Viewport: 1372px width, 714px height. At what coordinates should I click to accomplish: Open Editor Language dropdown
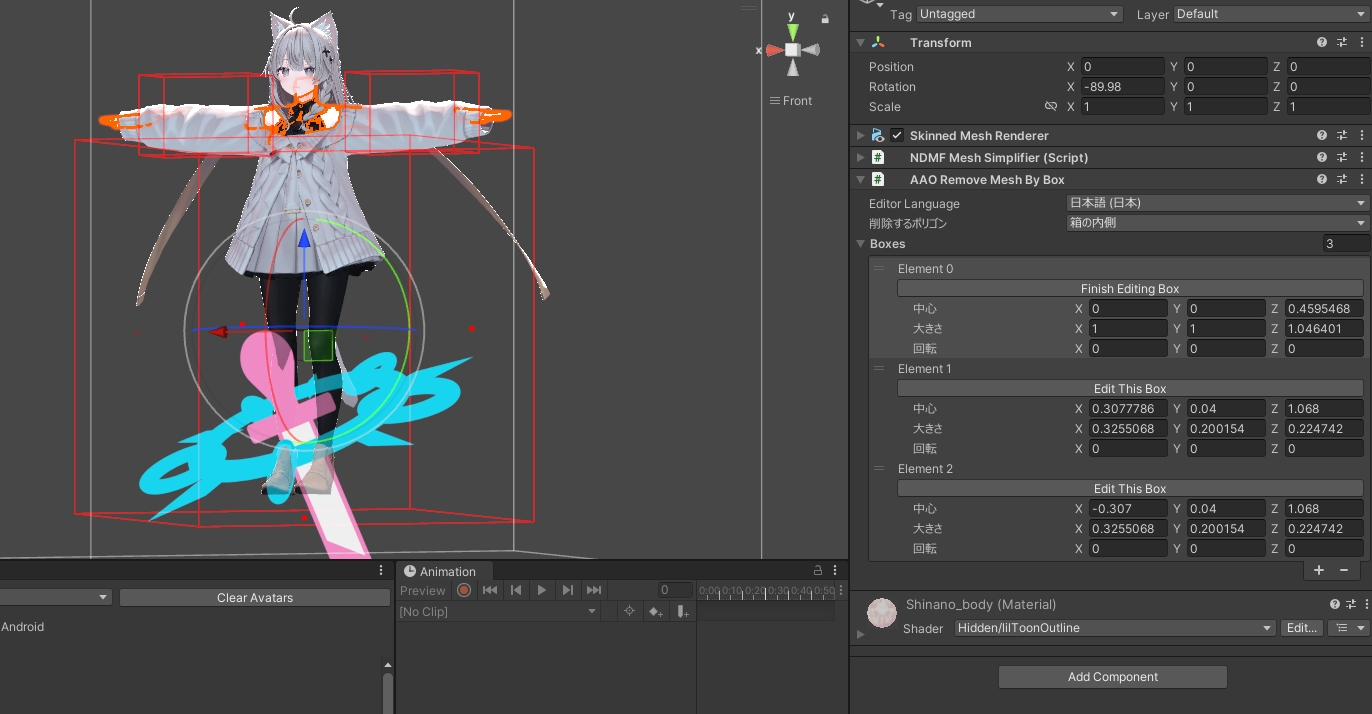click(1218, 203)
